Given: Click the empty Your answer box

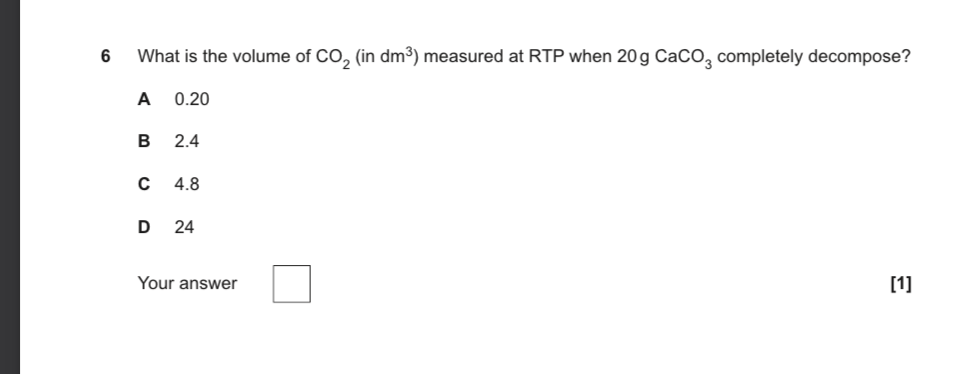Looking at the screenshot, I should tap(291, 284).
